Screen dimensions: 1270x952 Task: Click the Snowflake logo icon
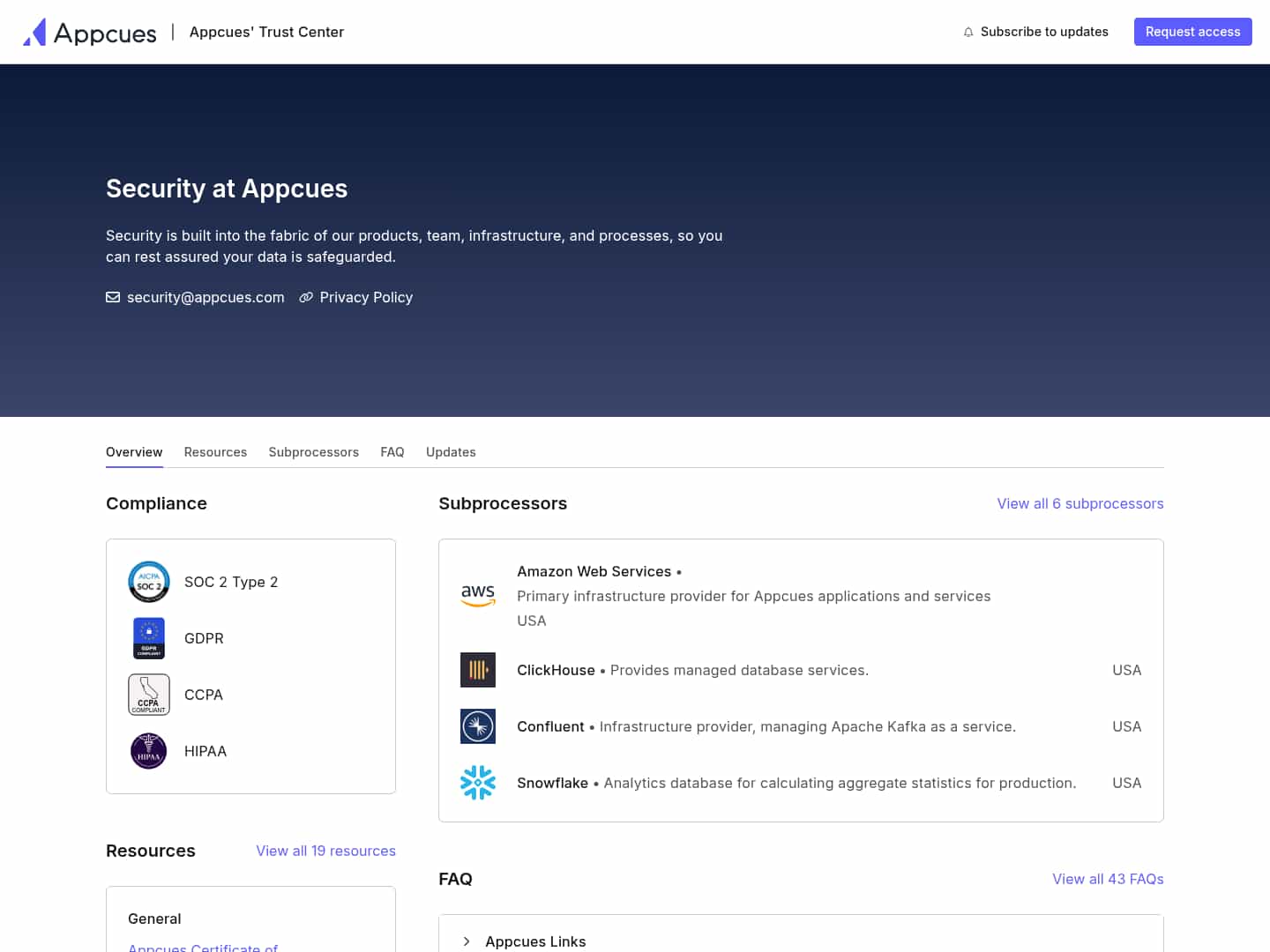click(x=478, y=783)
